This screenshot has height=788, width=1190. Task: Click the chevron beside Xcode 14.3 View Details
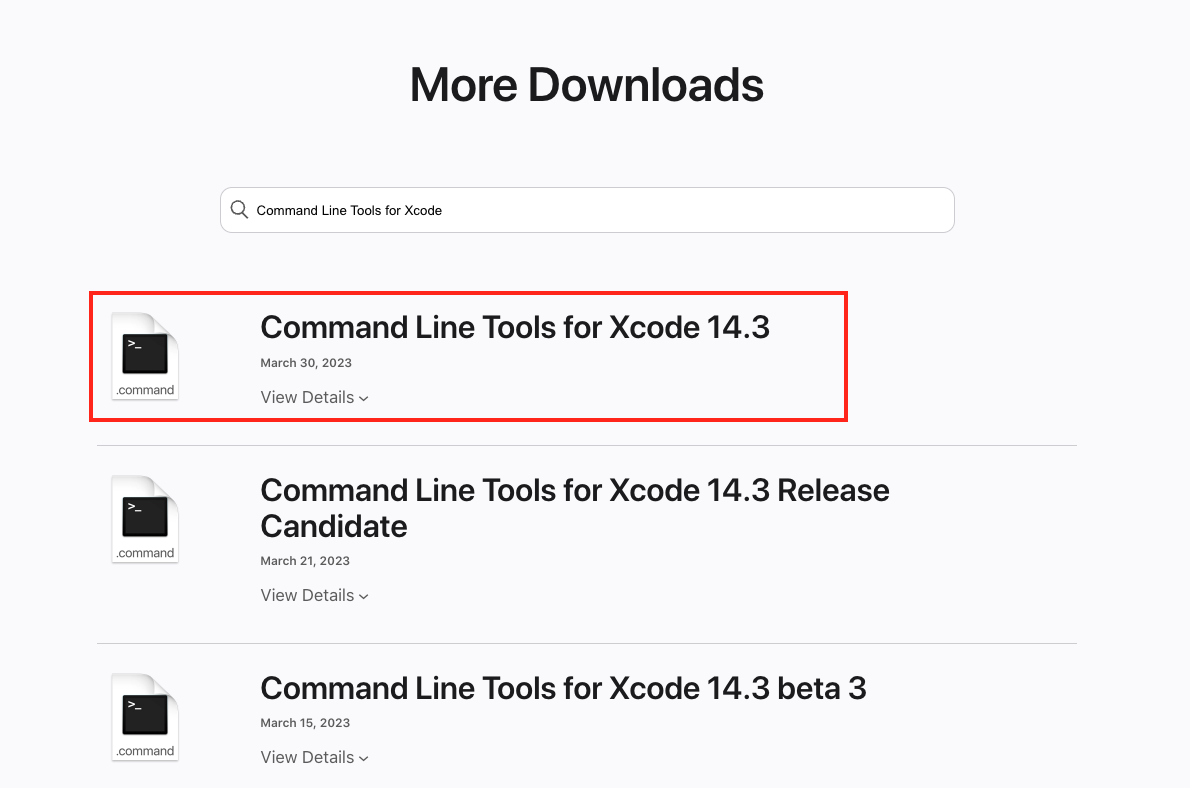point(364,399)
